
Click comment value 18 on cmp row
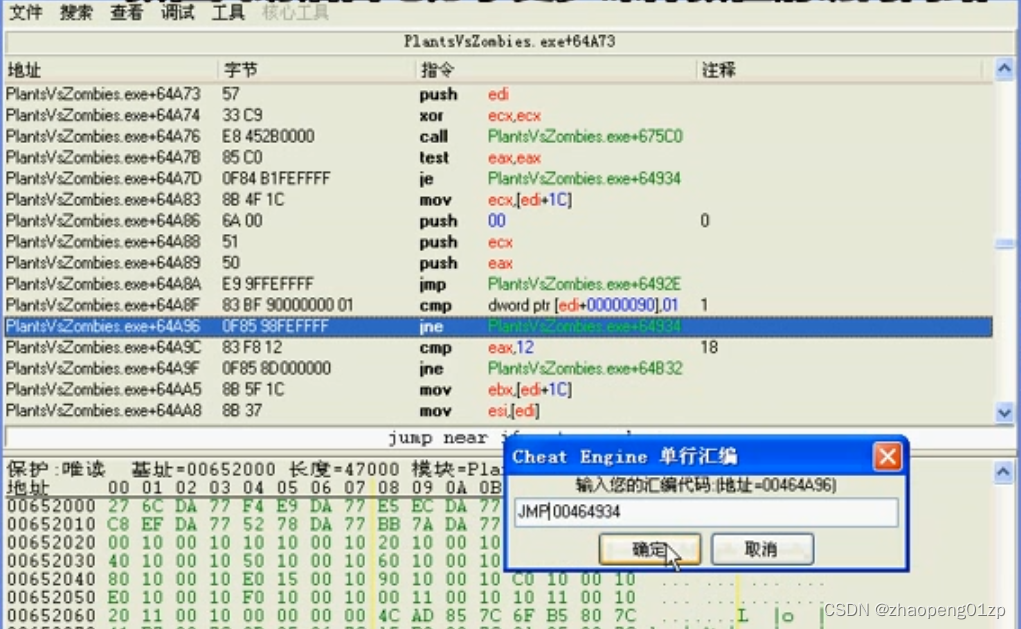tap(709, 348)
